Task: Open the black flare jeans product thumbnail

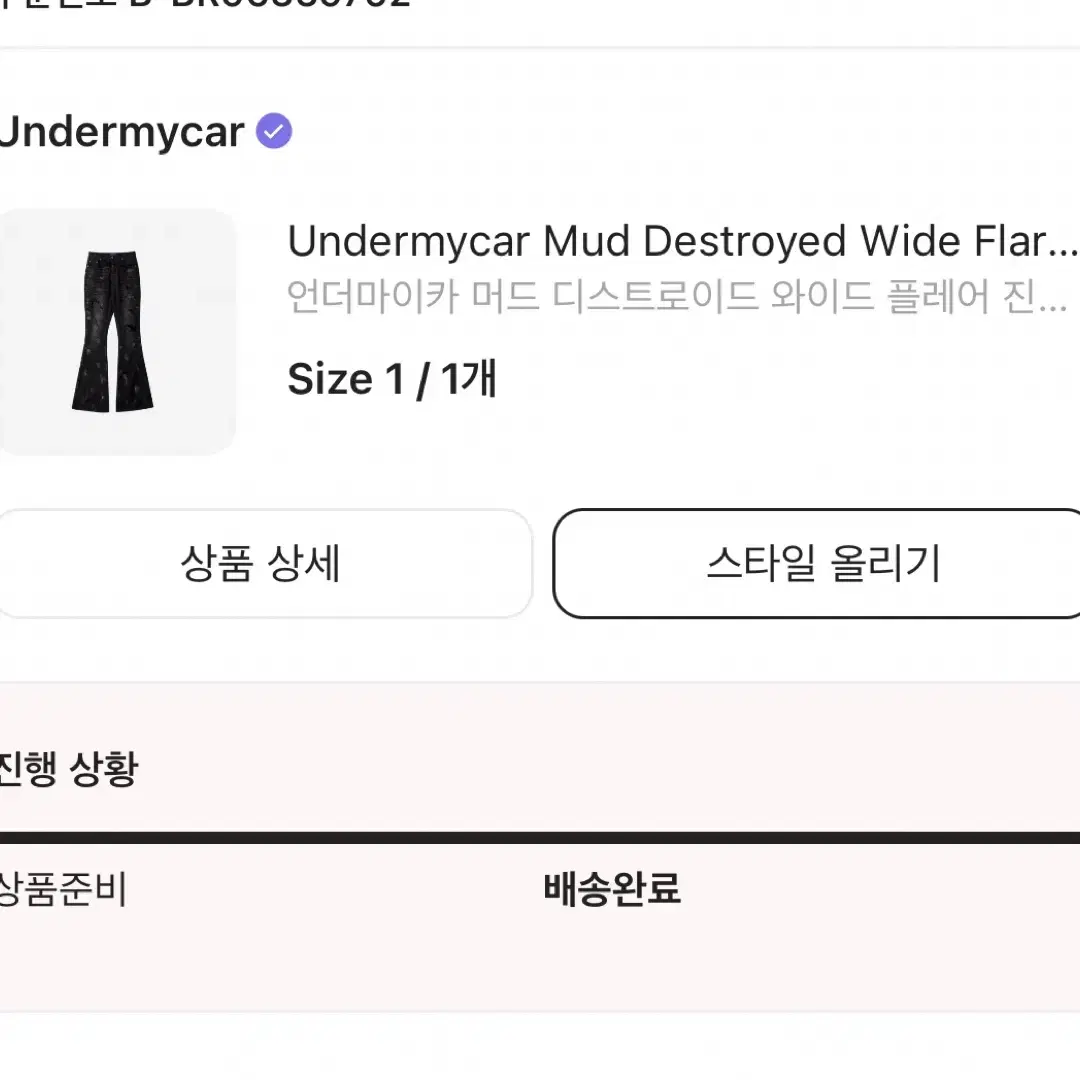Action: click(113, 331)
